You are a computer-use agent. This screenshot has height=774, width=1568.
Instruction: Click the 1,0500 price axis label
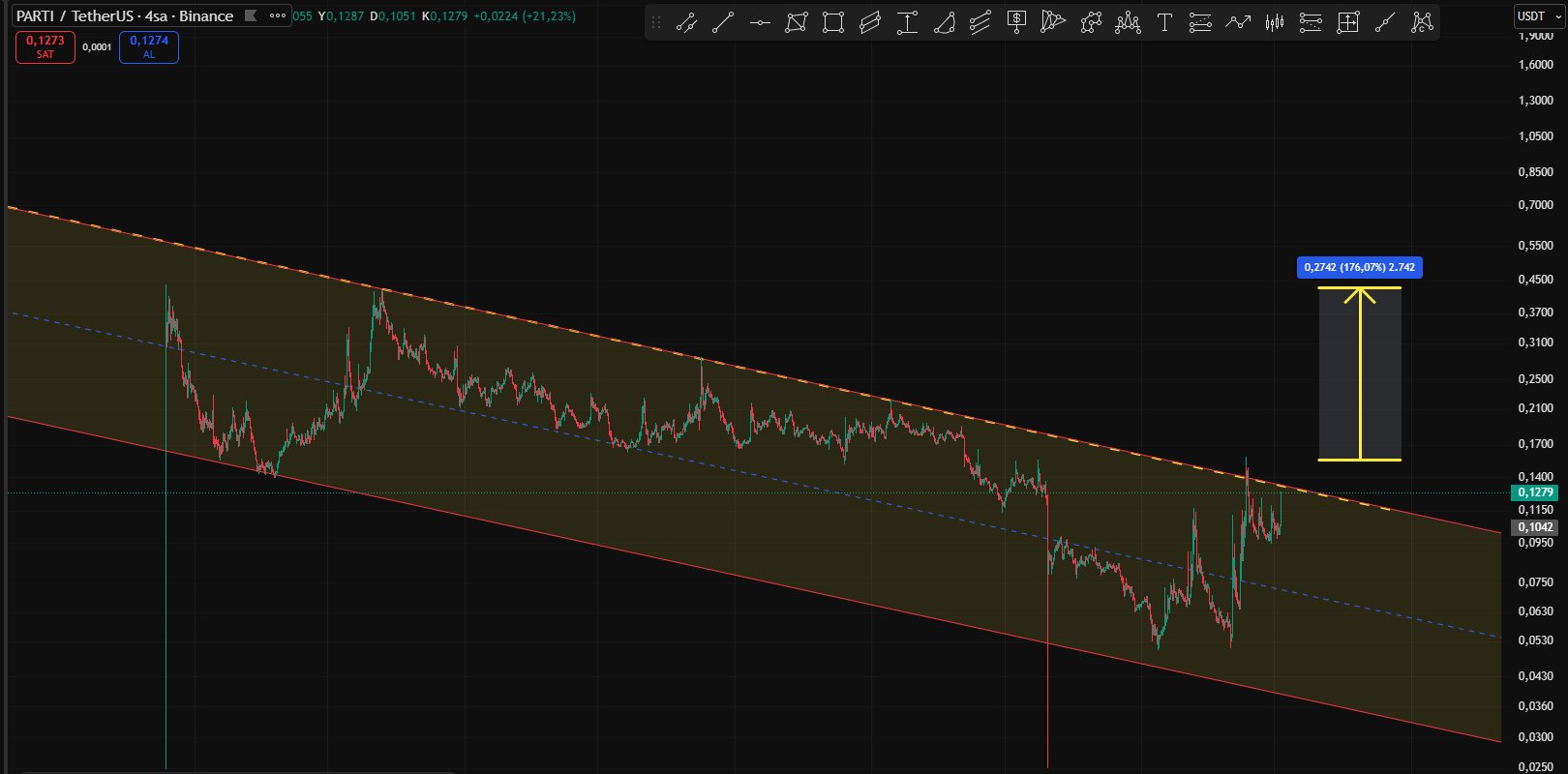pos(1536,136)
